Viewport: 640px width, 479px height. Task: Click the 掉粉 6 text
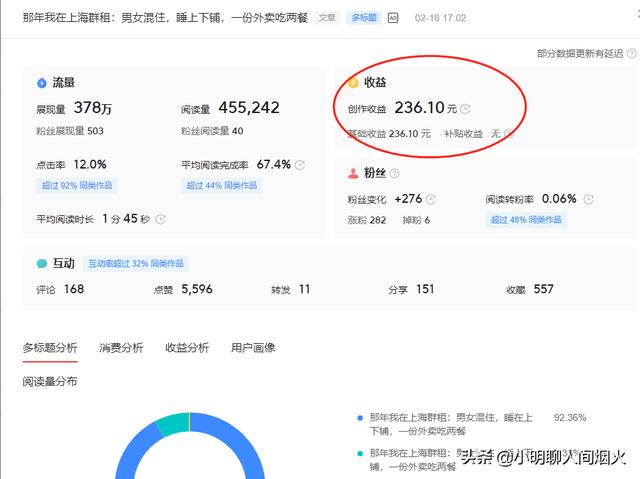click(416, 220)
